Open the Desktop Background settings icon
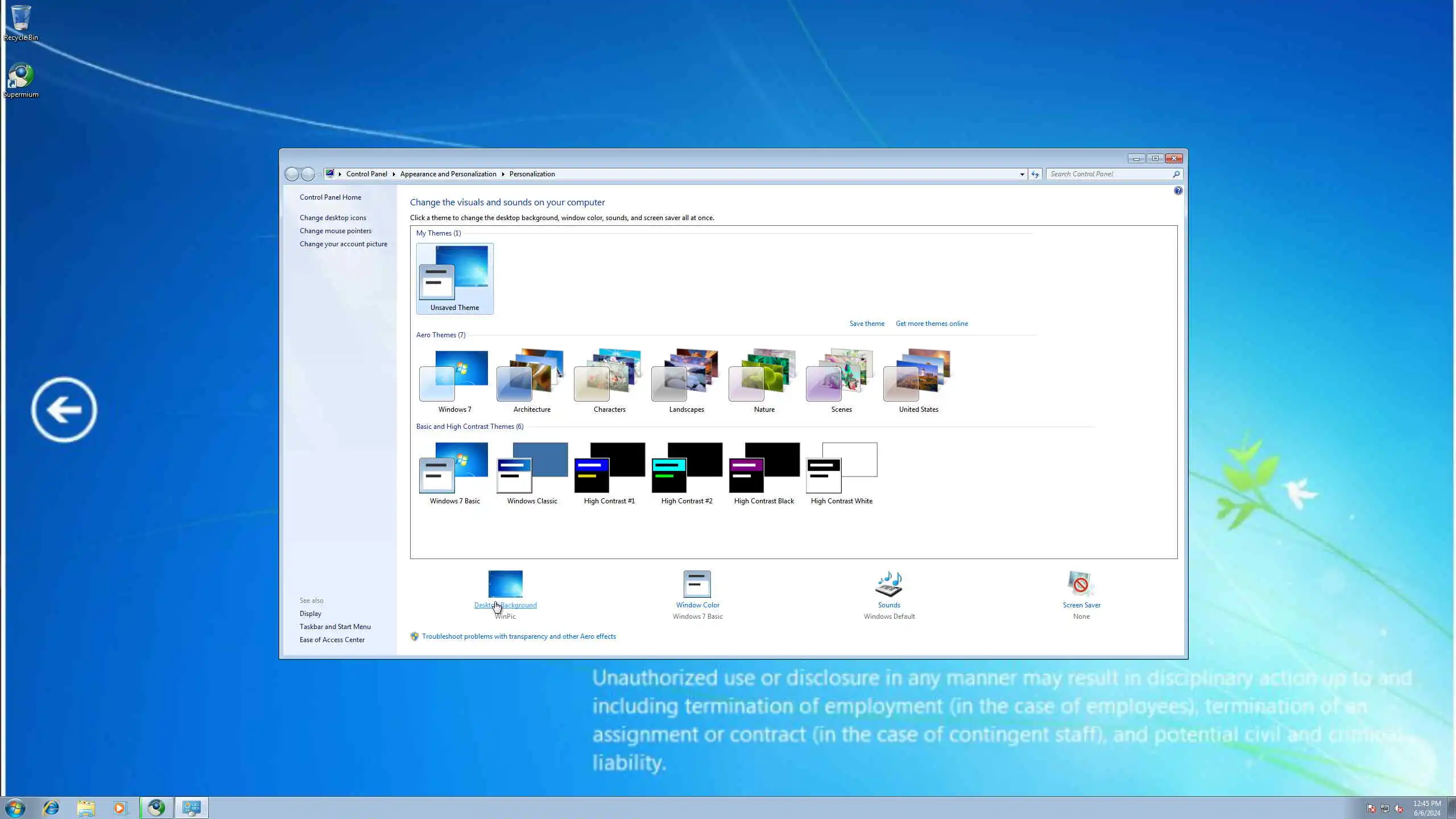This screenshot has height=819, width=1456. [x=505, y=584]
